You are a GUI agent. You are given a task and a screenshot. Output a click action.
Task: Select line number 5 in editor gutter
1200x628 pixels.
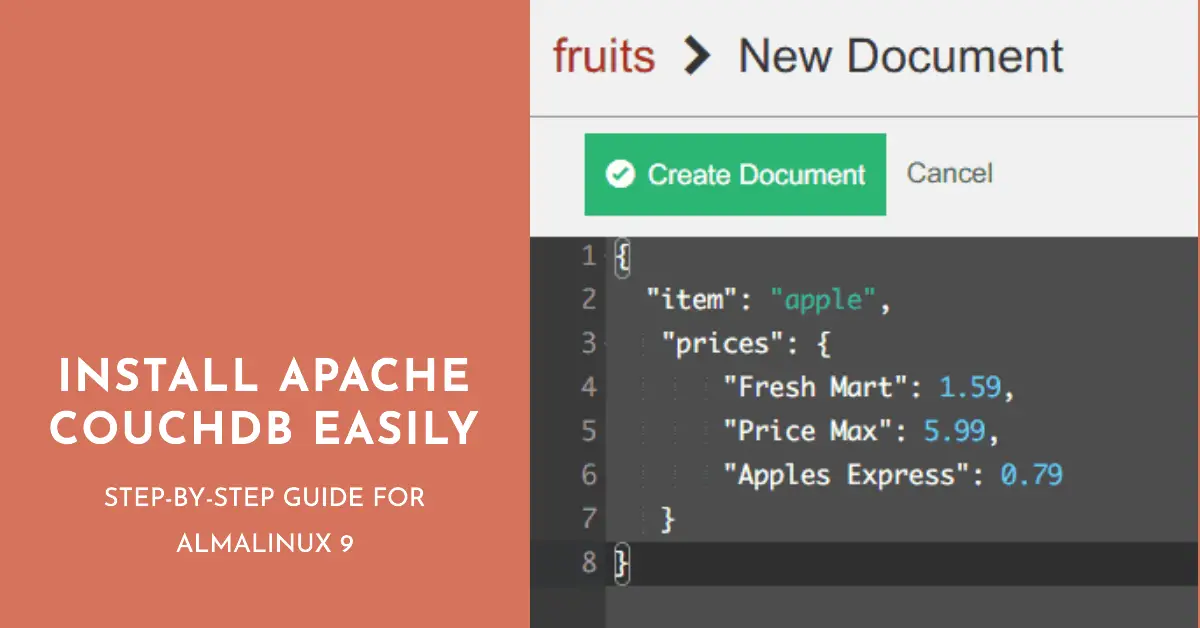pos(588,432)
